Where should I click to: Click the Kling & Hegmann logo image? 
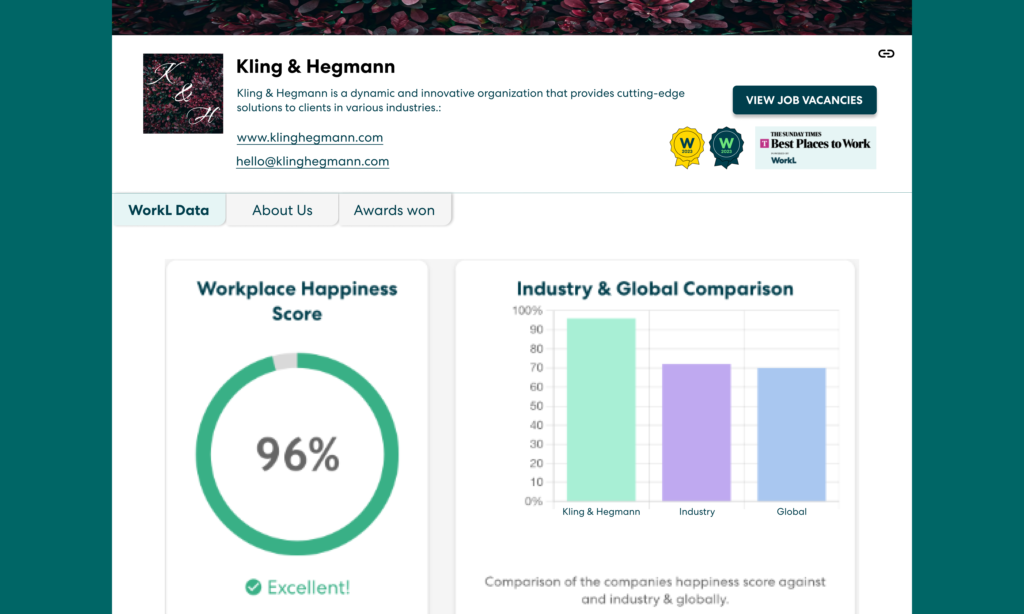pos(182,93)
